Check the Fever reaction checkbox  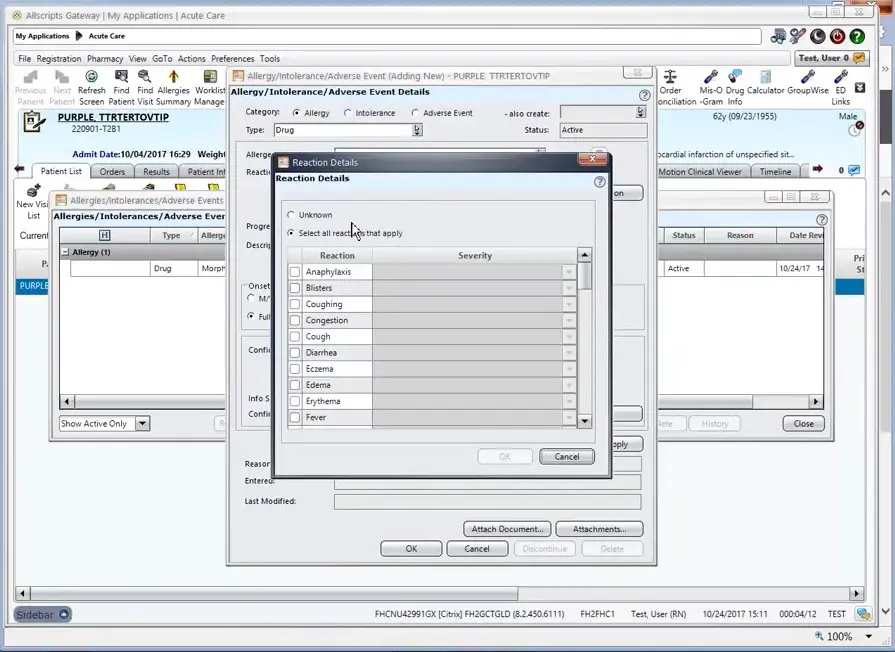tap(295, 417)
